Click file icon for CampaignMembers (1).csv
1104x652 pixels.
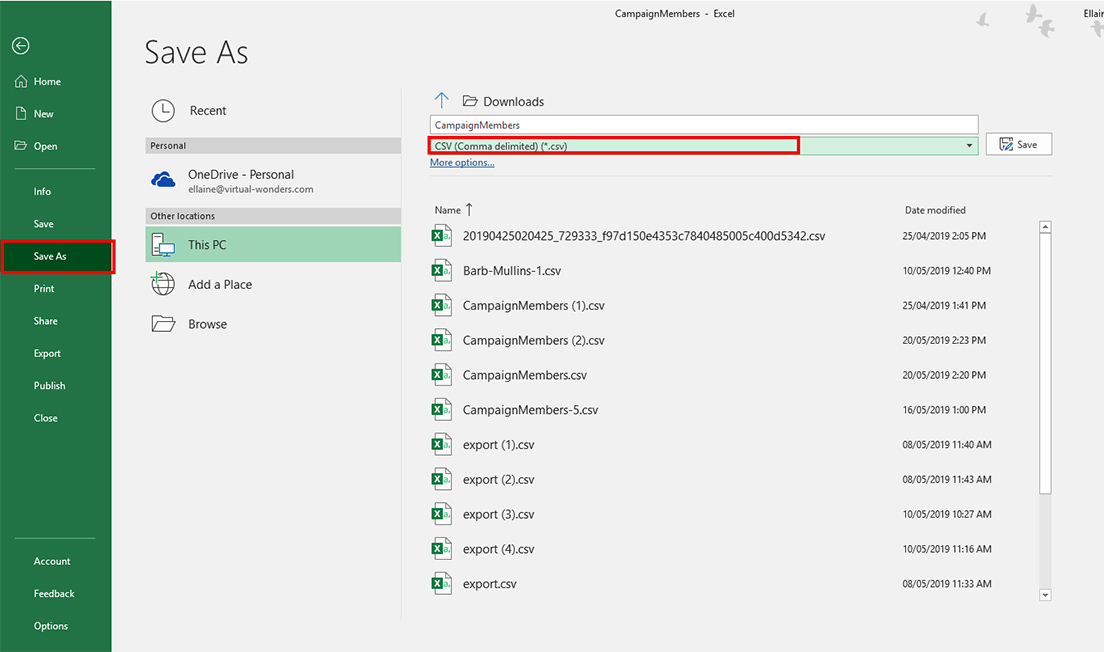pyautogui.click(x=441, y=305)
